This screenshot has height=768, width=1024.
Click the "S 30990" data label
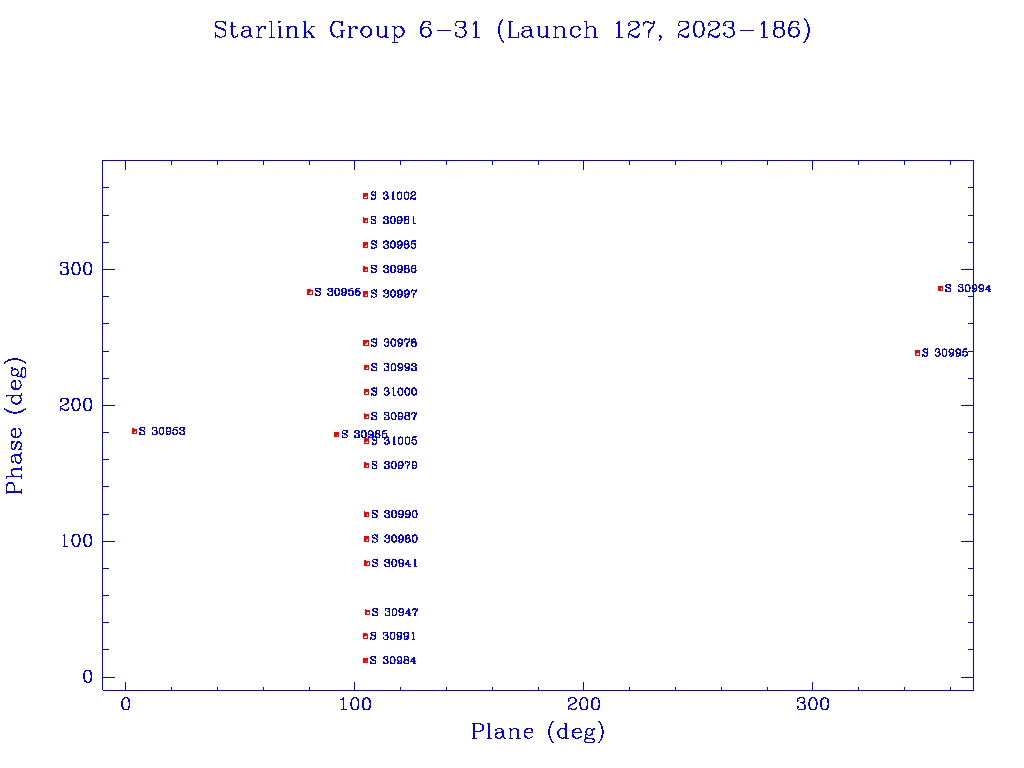pos(394,514)
